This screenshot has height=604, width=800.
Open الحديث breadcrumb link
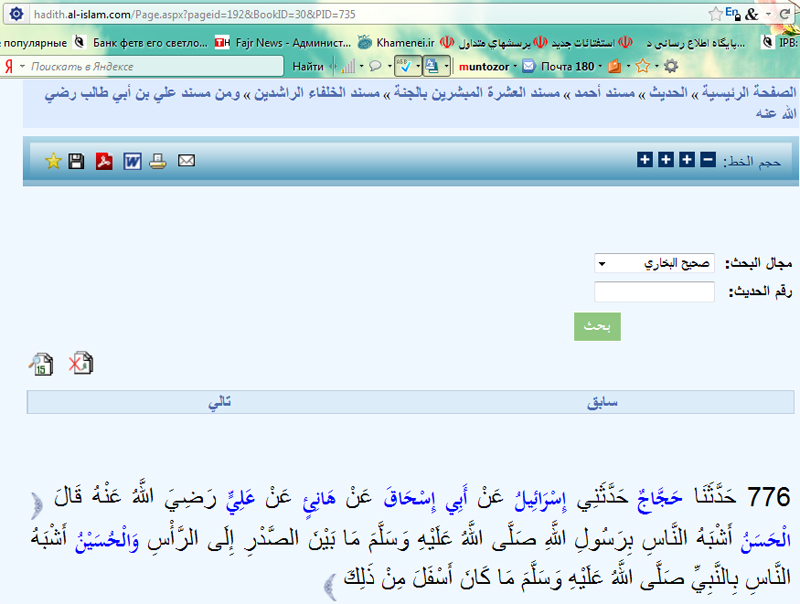point(668,93)
